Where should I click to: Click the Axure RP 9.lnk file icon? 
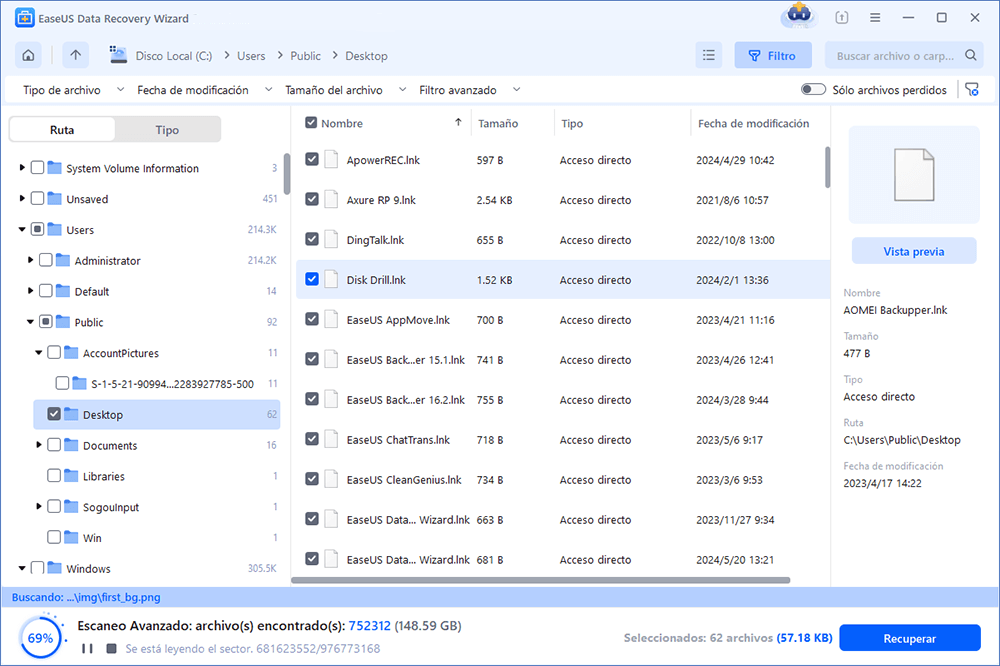(x=331, y=200)
